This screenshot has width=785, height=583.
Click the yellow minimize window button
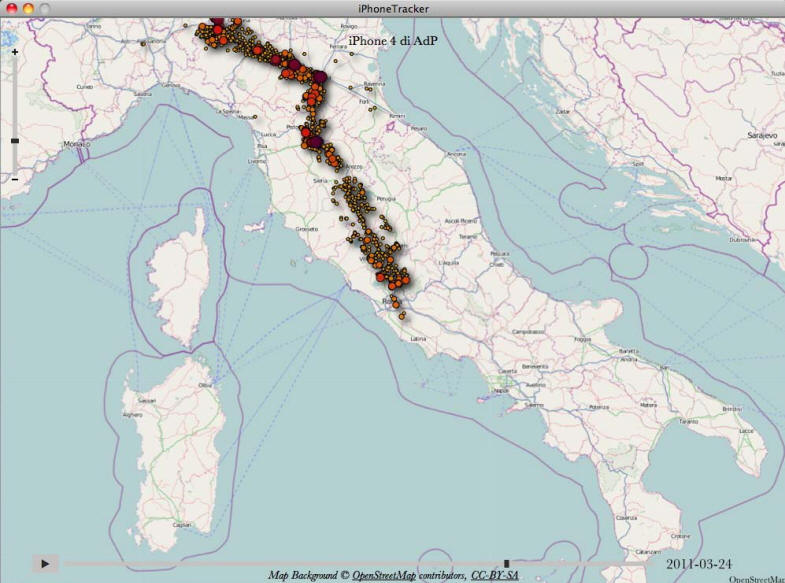coord(28,9)
